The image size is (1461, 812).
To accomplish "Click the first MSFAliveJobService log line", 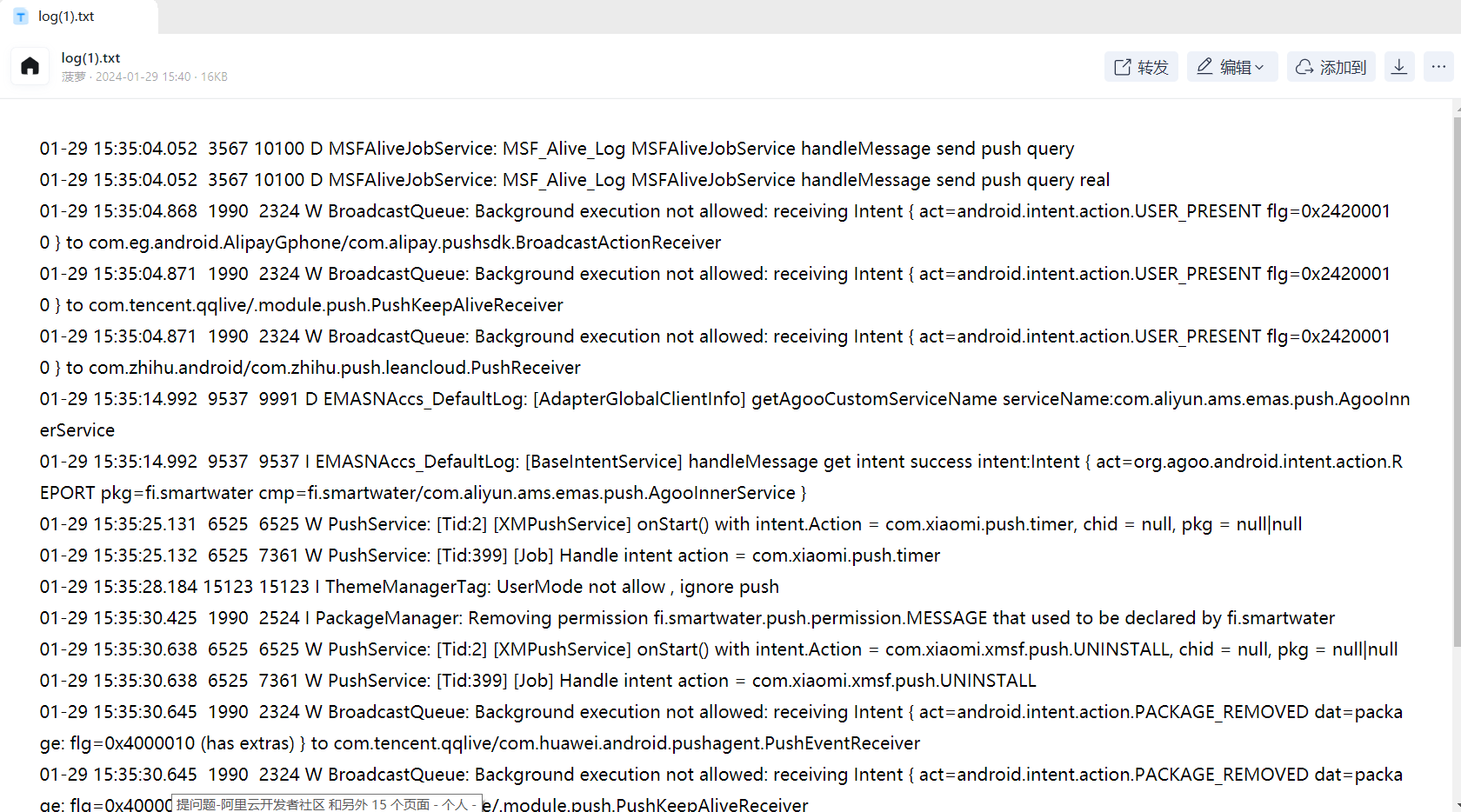I will (x=557, y=149).
